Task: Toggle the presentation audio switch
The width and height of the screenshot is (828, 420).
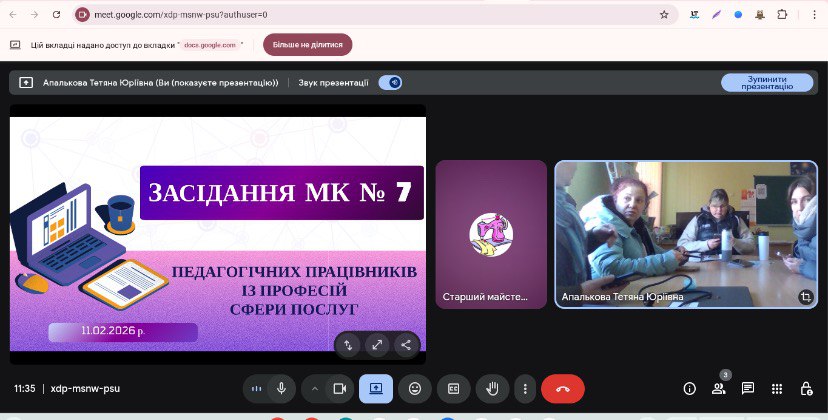Action: pos(390,83)
